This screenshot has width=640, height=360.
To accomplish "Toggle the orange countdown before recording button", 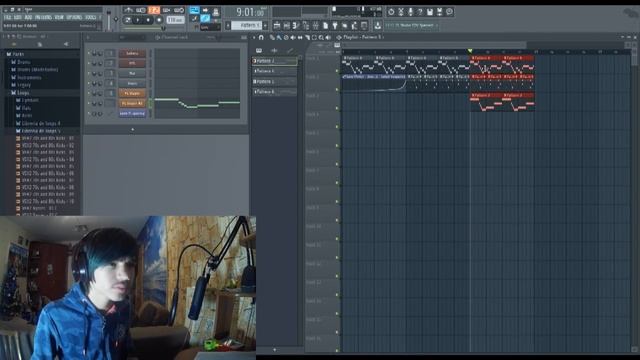I will click(x=154, y=10).
